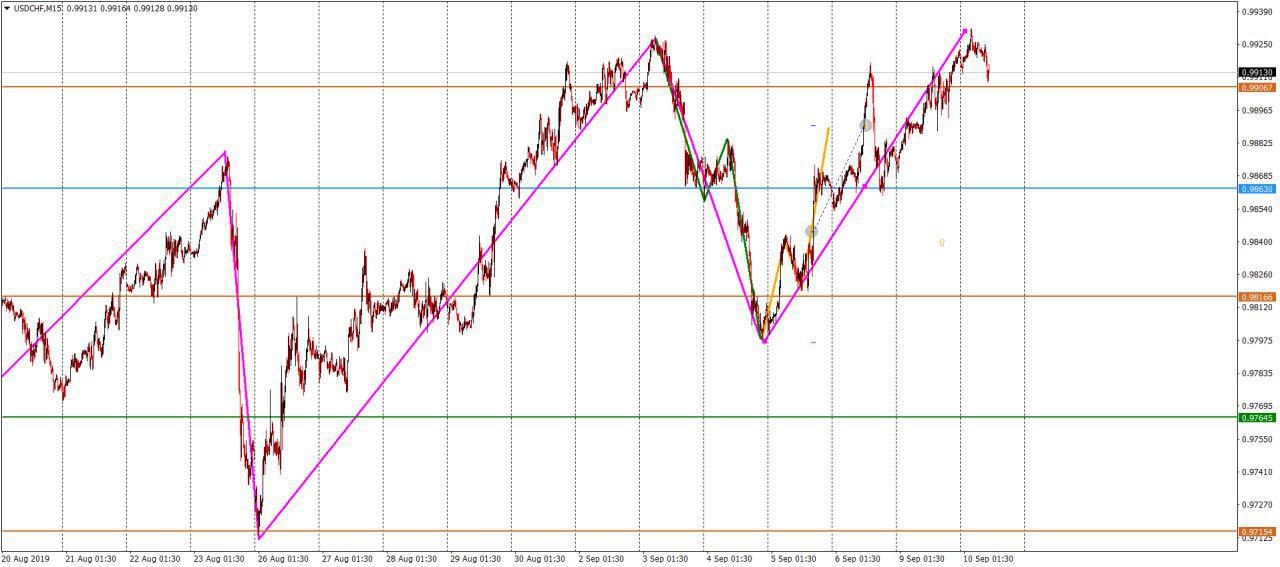Click the green 0.97645 level price tag

[x=1257, y=417]
